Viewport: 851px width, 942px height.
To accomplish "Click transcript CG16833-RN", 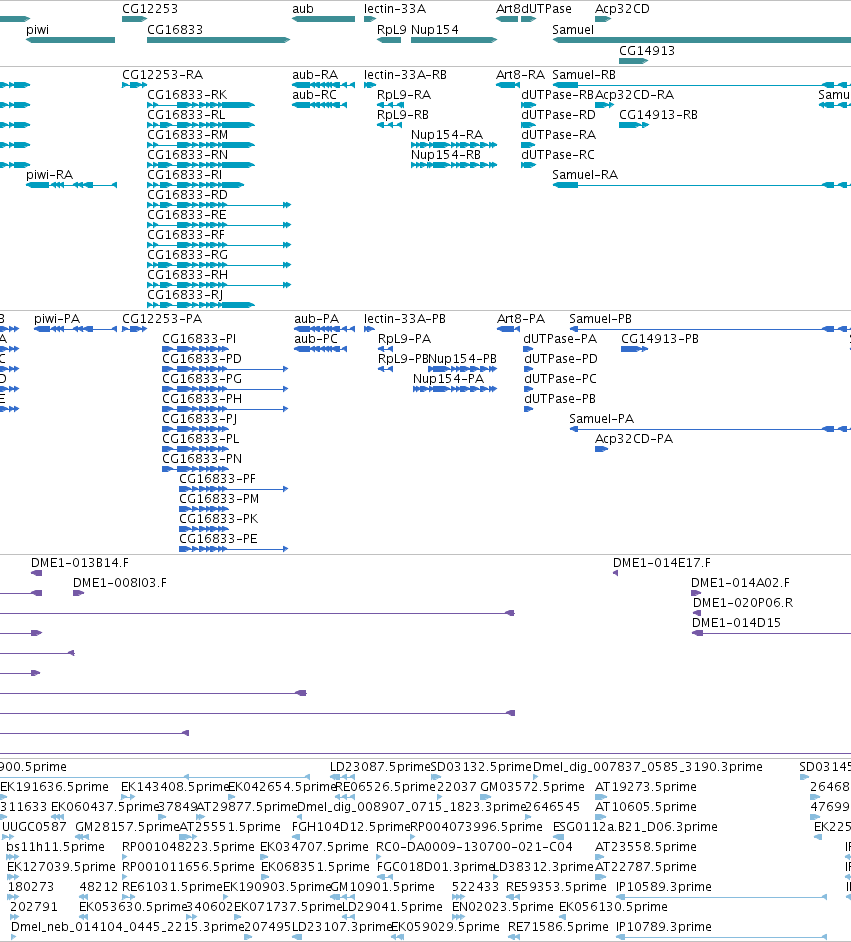I will (x=187, y=155).
